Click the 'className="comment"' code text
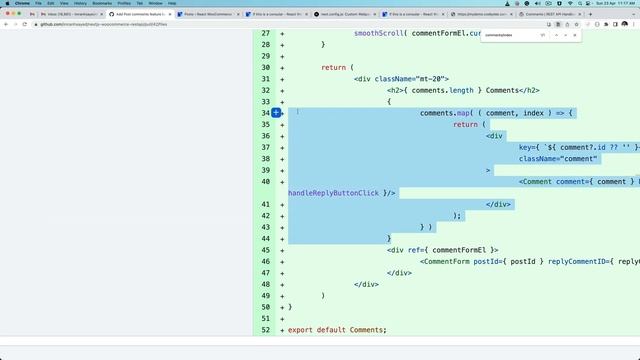Screen dimensions: 640x360 (558, 159)
